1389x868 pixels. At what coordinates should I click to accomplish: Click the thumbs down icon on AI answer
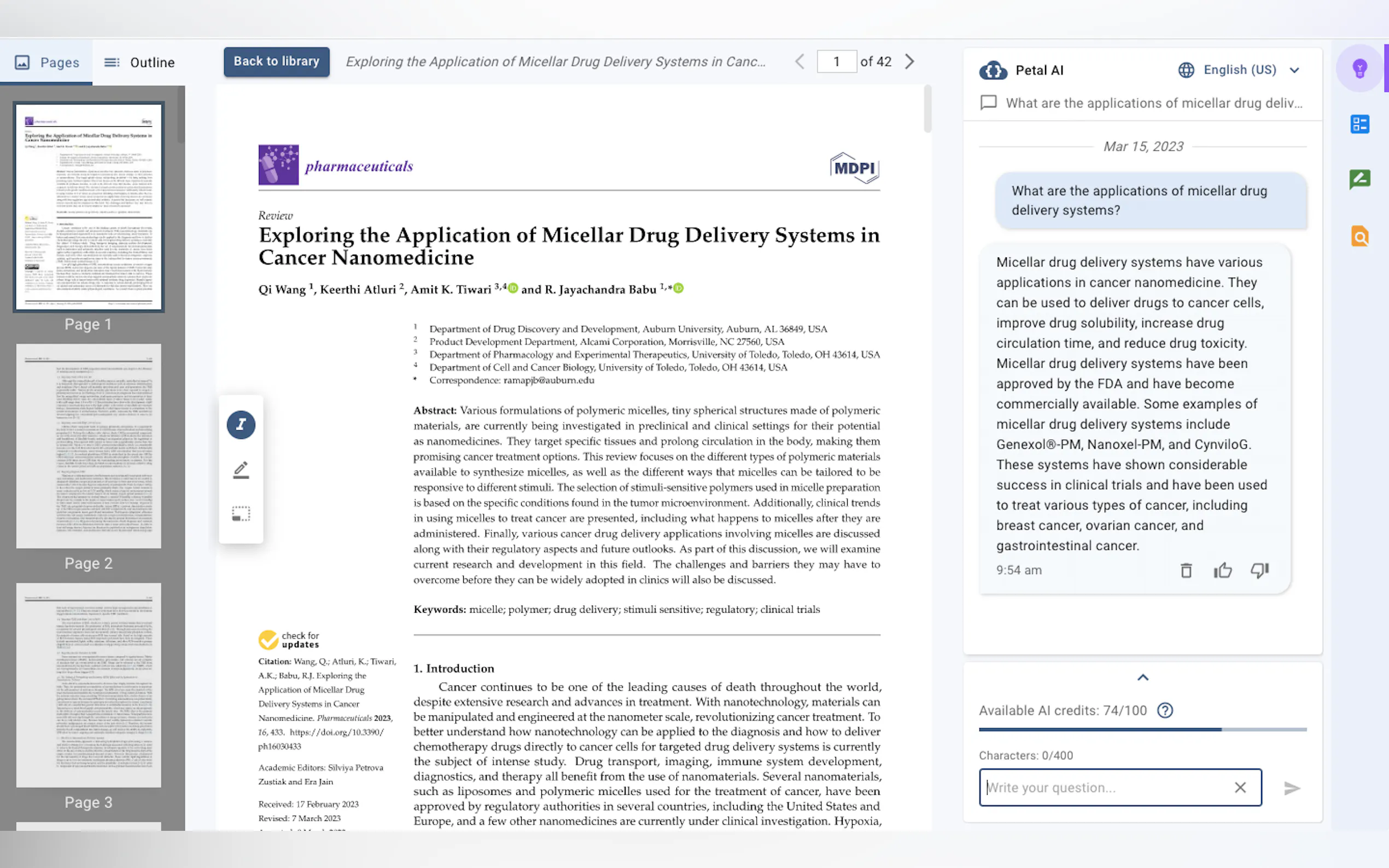1259,570
